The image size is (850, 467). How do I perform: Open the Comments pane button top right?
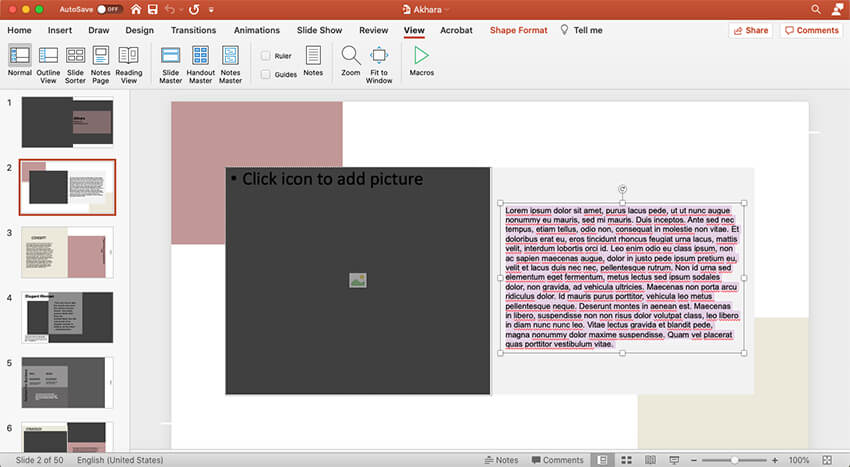(811, 30)
